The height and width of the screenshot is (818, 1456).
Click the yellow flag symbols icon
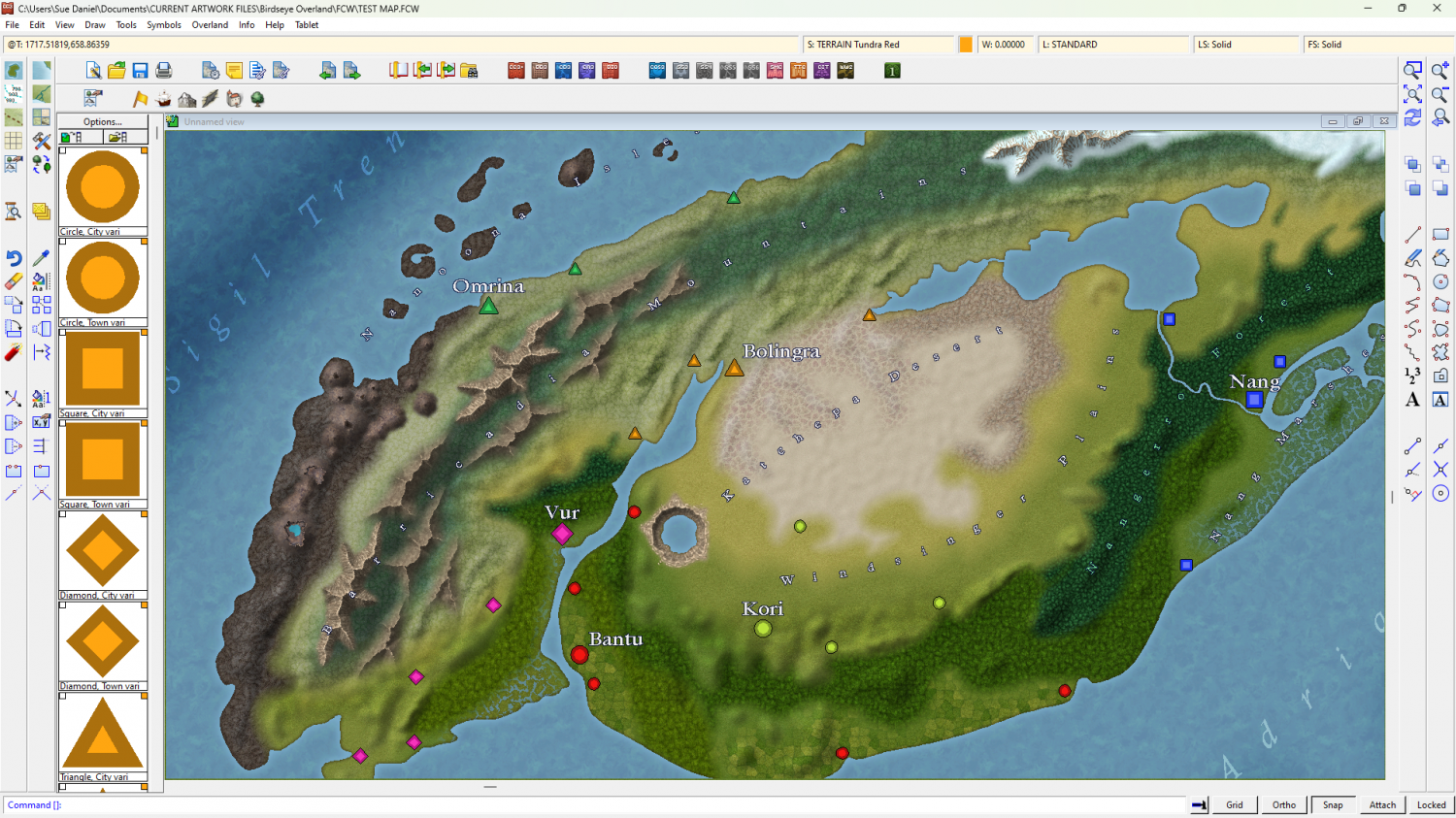pos(140,99)
